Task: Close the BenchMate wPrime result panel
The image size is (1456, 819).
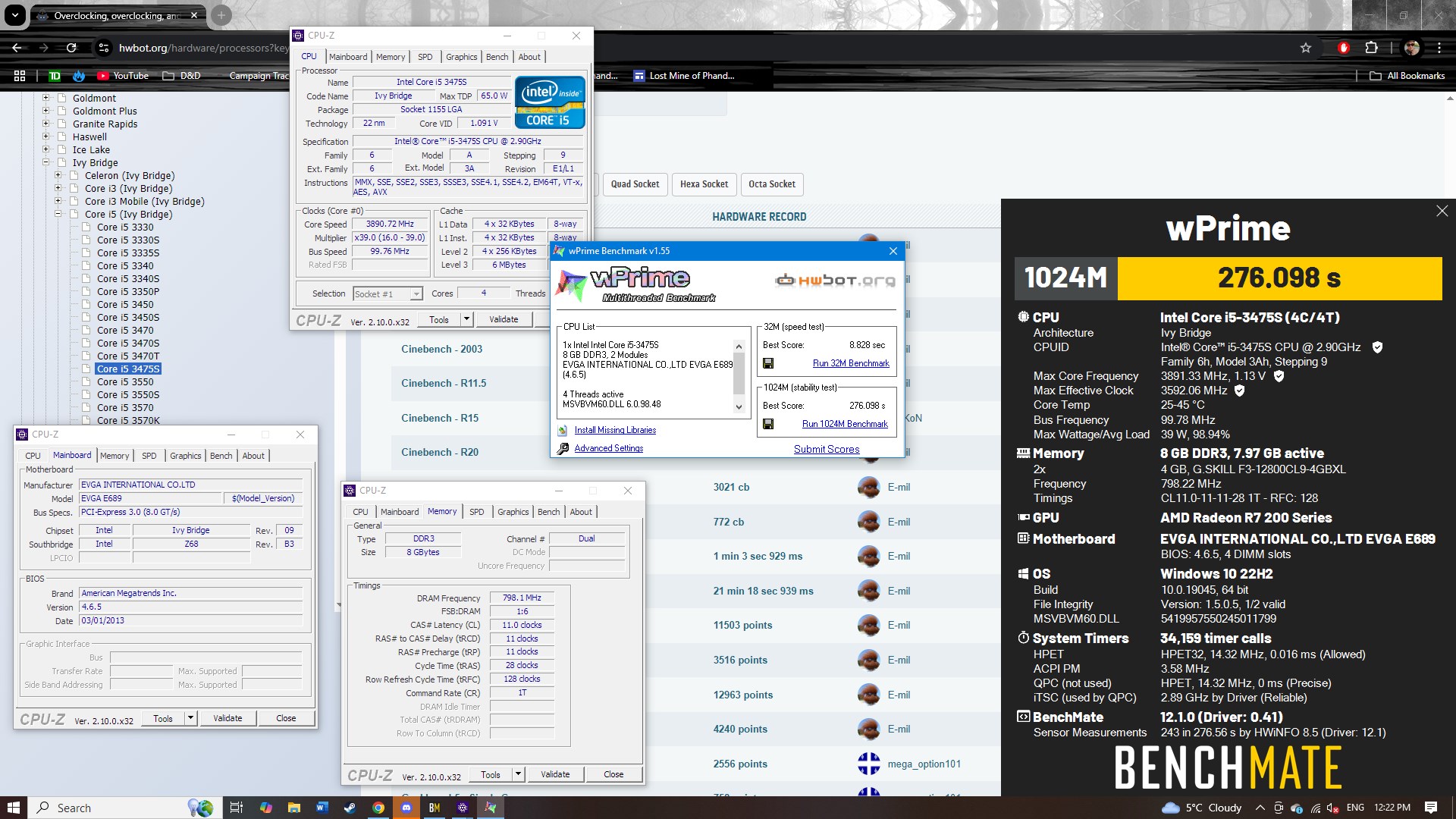Action: 1442,211
